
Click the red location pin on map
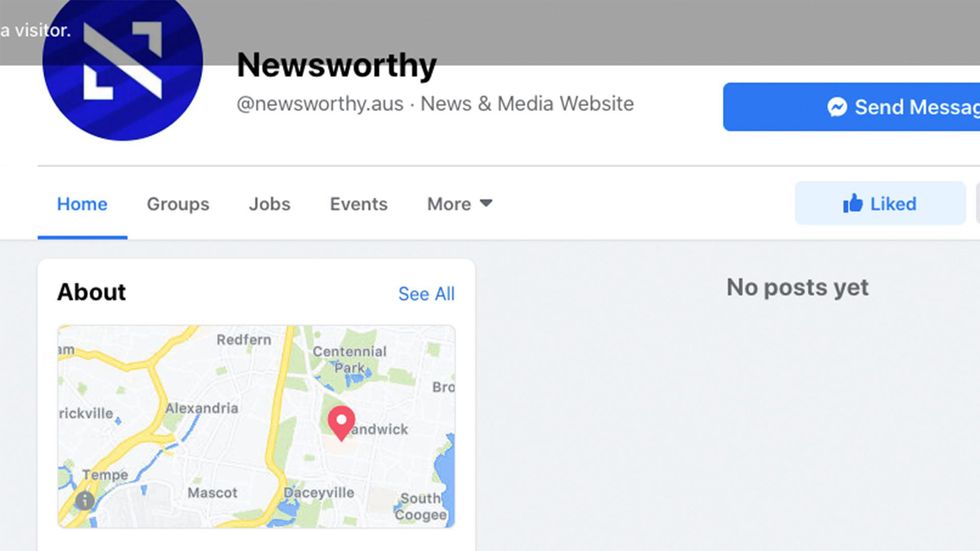(x=341, y=423)
